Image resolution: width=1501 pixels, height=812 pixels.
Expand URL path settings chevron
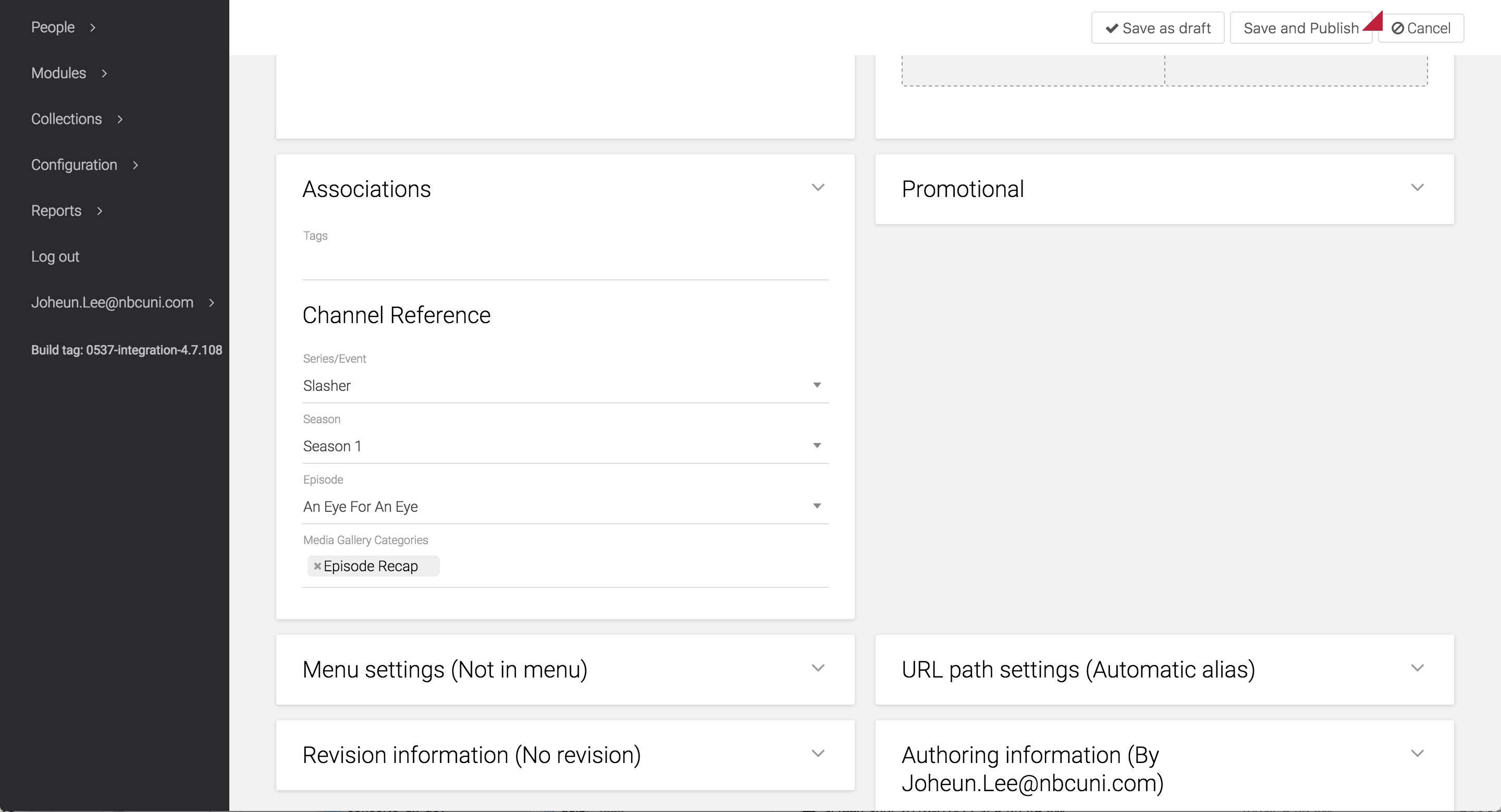[1417, 668]
